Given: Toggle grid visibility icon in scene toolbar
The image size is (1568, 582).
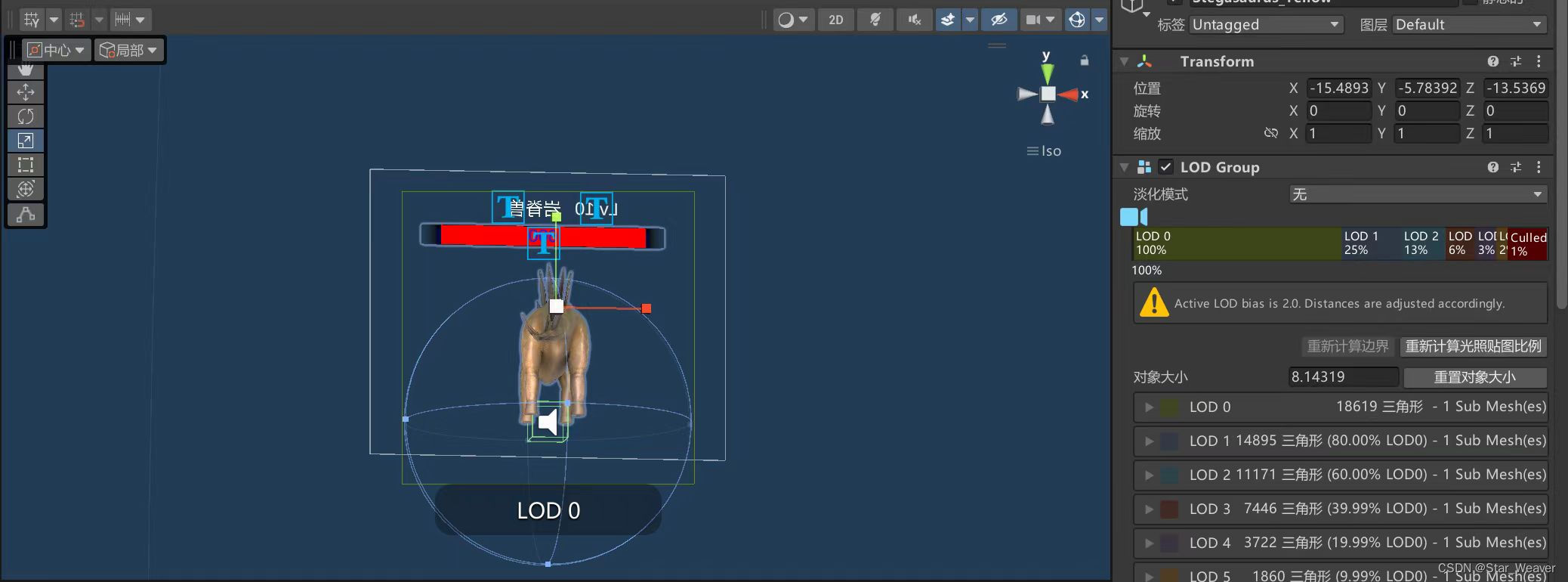Looking at the screenshot, I should (32, 20).
